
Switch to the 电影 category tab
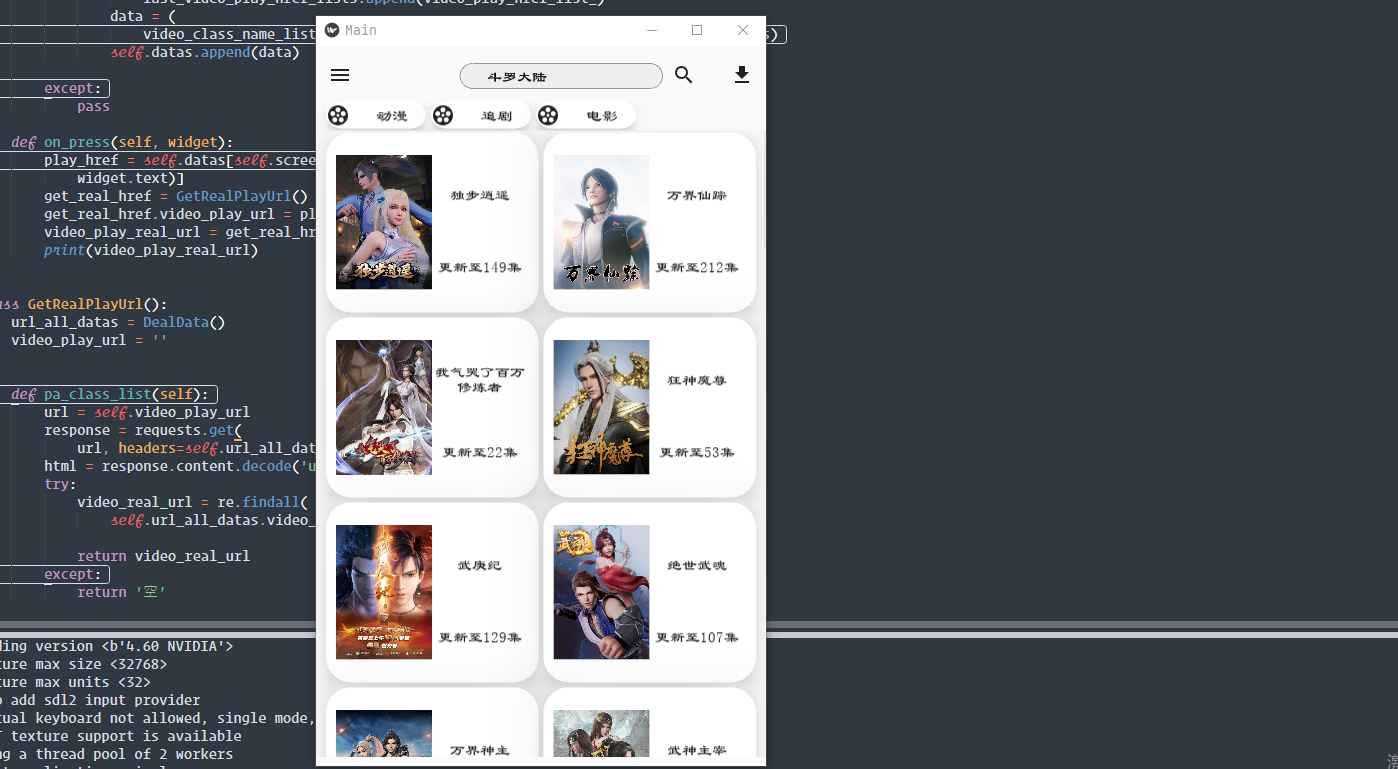tap(586, 116)
